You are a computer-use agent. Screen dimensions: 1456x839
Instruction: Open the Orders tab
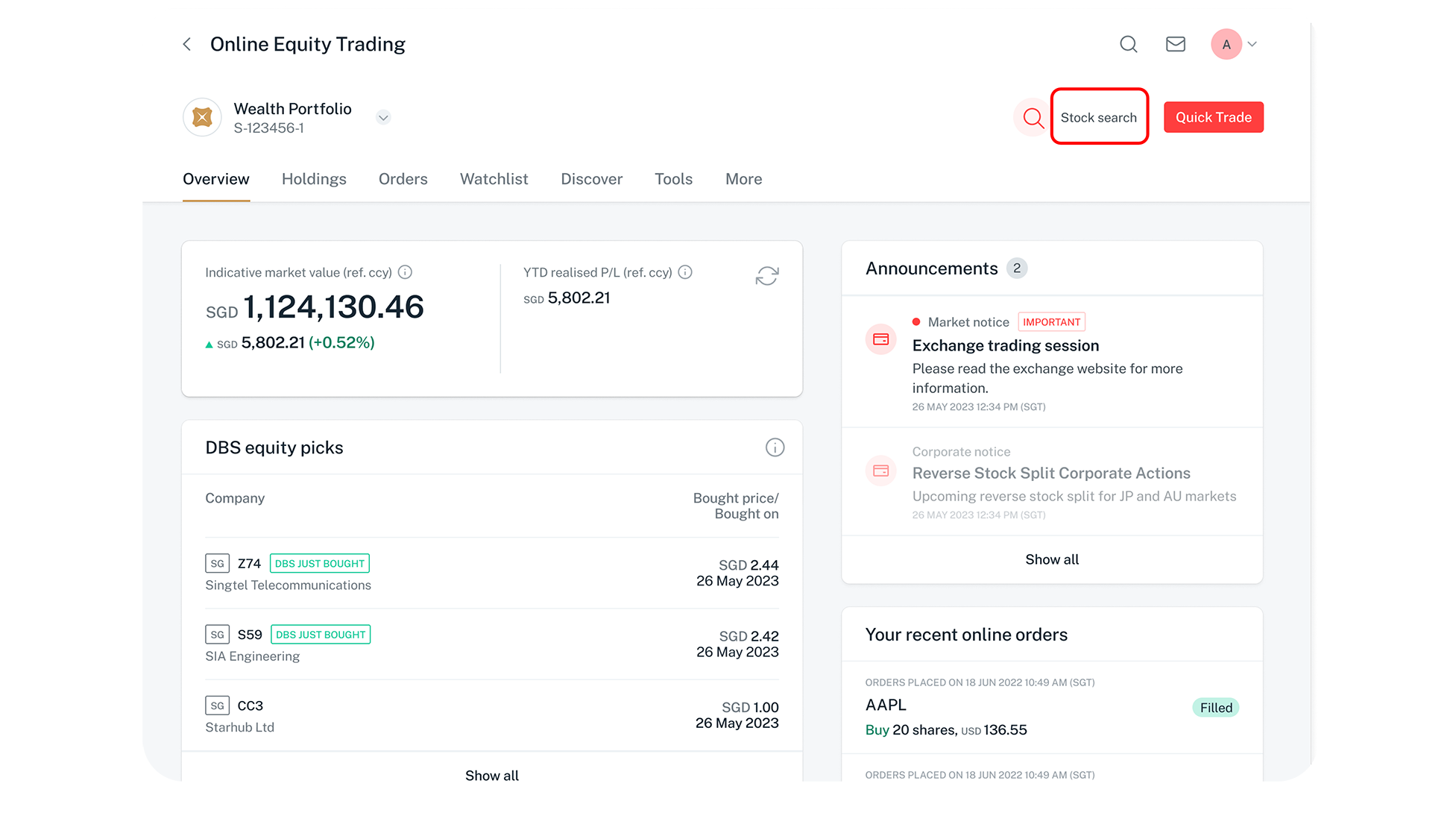point(403,179)
